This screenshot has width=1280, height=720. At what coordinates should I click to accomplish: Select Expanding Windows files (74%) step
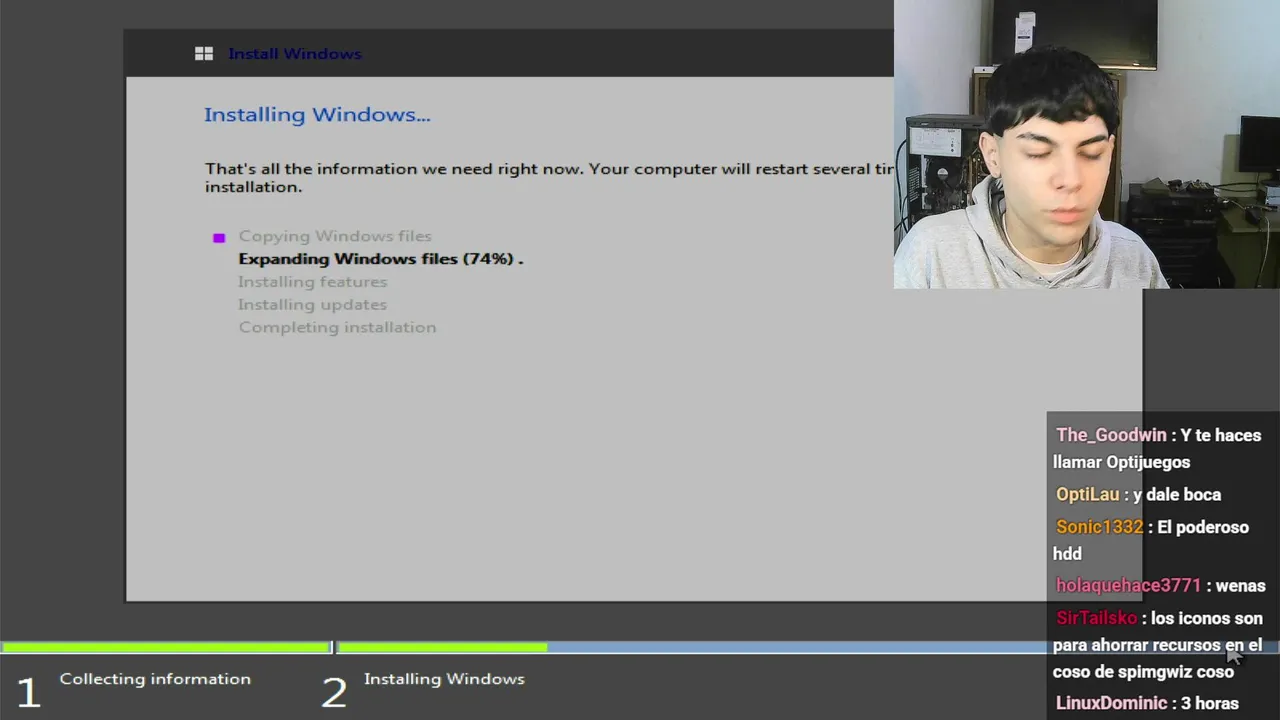[x=380, y=259]
